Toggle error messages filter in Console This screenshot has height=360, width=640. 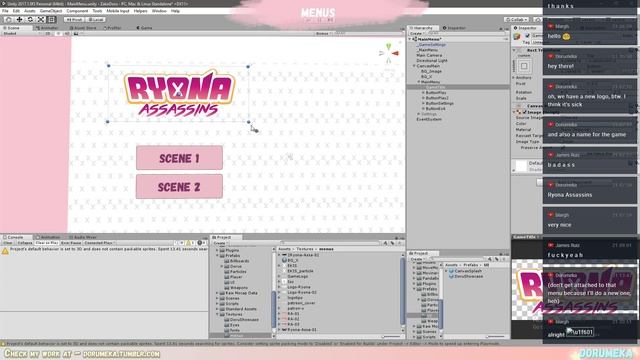(201, 243)
